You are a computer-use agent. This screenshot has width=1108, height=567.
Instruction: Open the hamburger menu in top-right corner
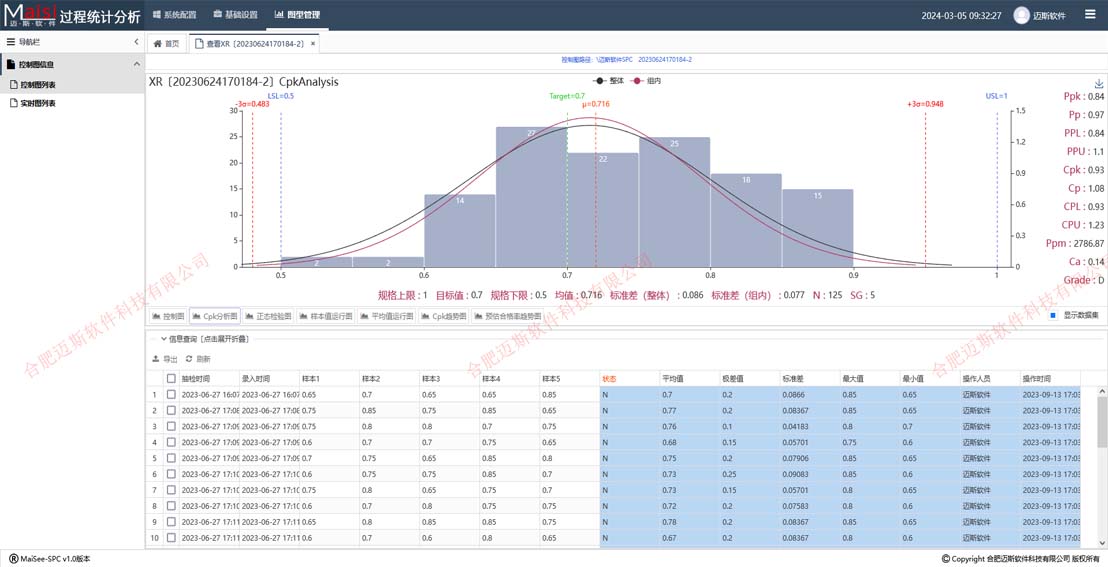1090,15
